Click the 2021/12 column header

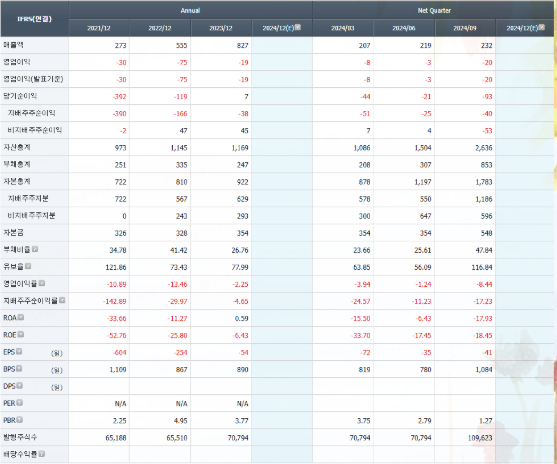(x=99, y=28)
